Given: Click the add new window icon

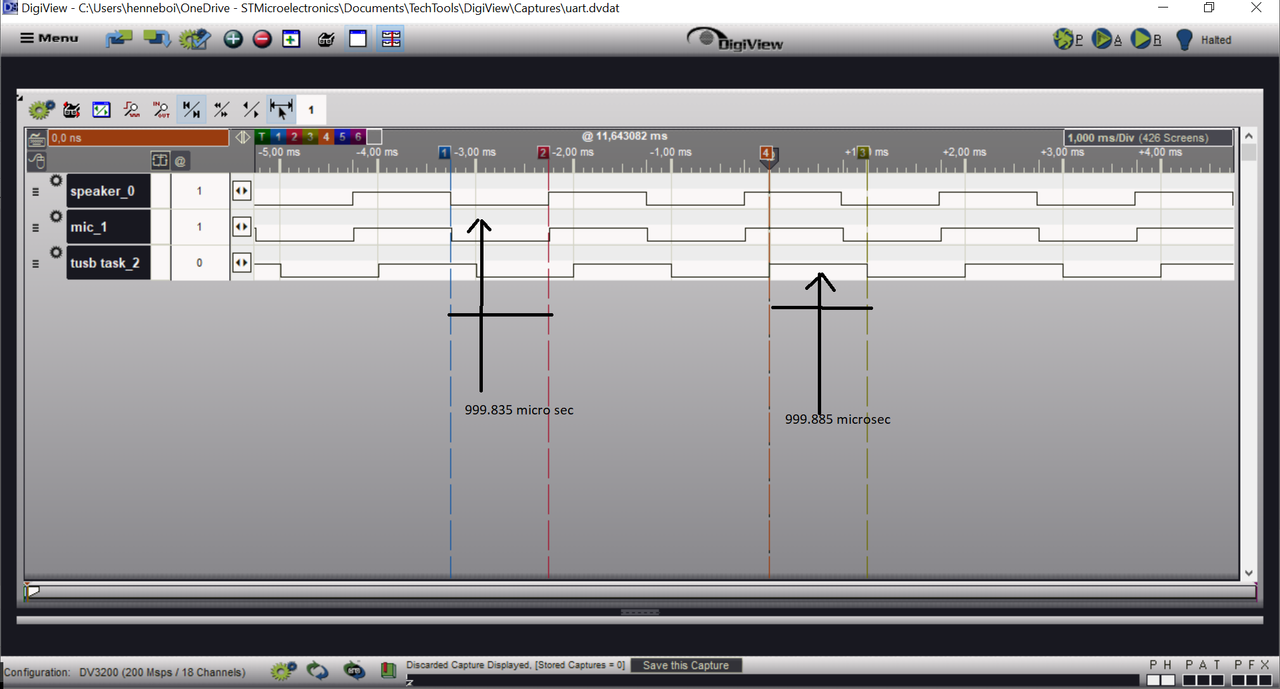Looking at the screenshot, I should (291, 39).
